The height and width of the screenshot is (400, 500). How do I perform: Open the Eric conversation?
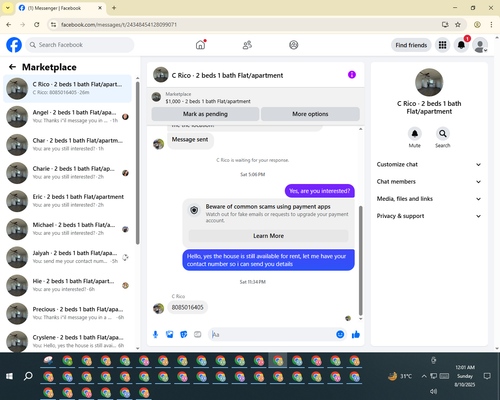(67, 201)
